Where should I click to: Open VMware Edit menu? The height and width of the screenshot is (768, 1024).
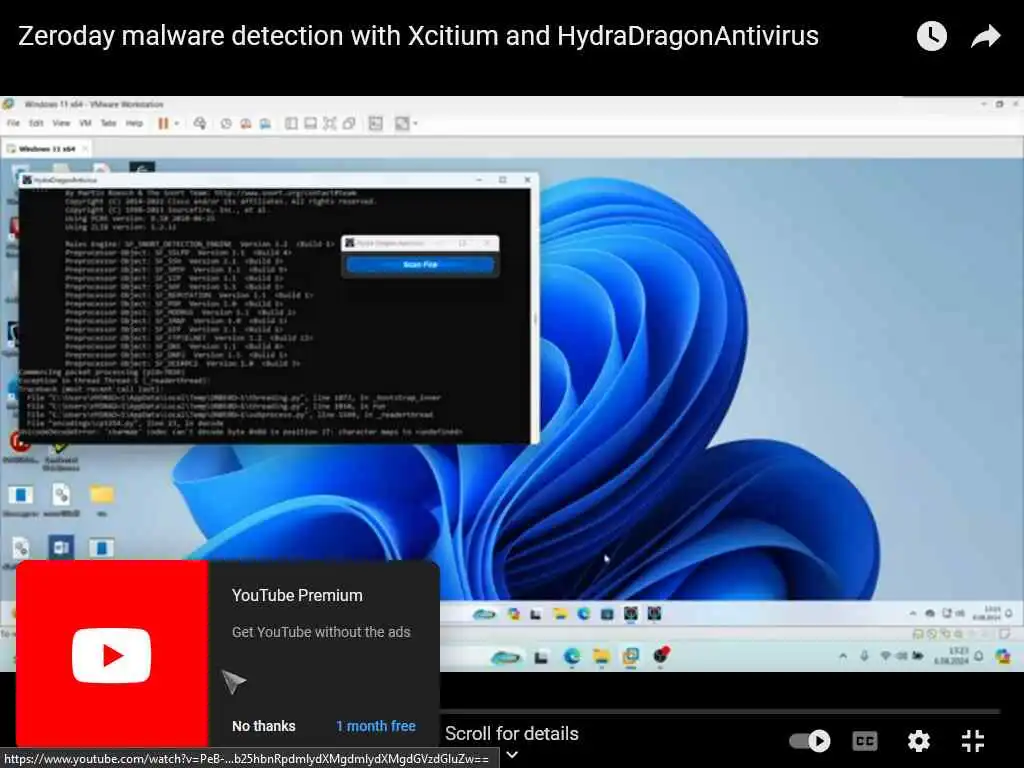coord(36,123)
